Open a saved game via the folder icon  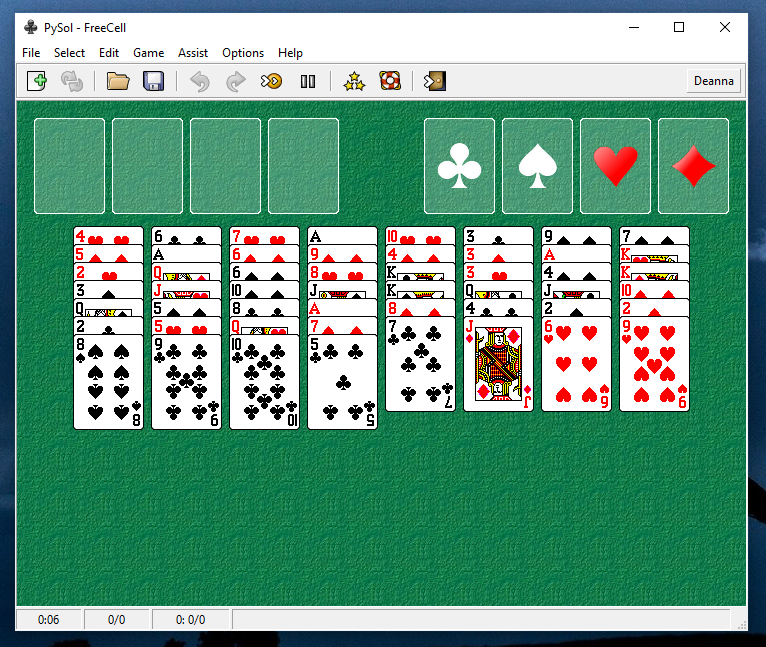118,81
